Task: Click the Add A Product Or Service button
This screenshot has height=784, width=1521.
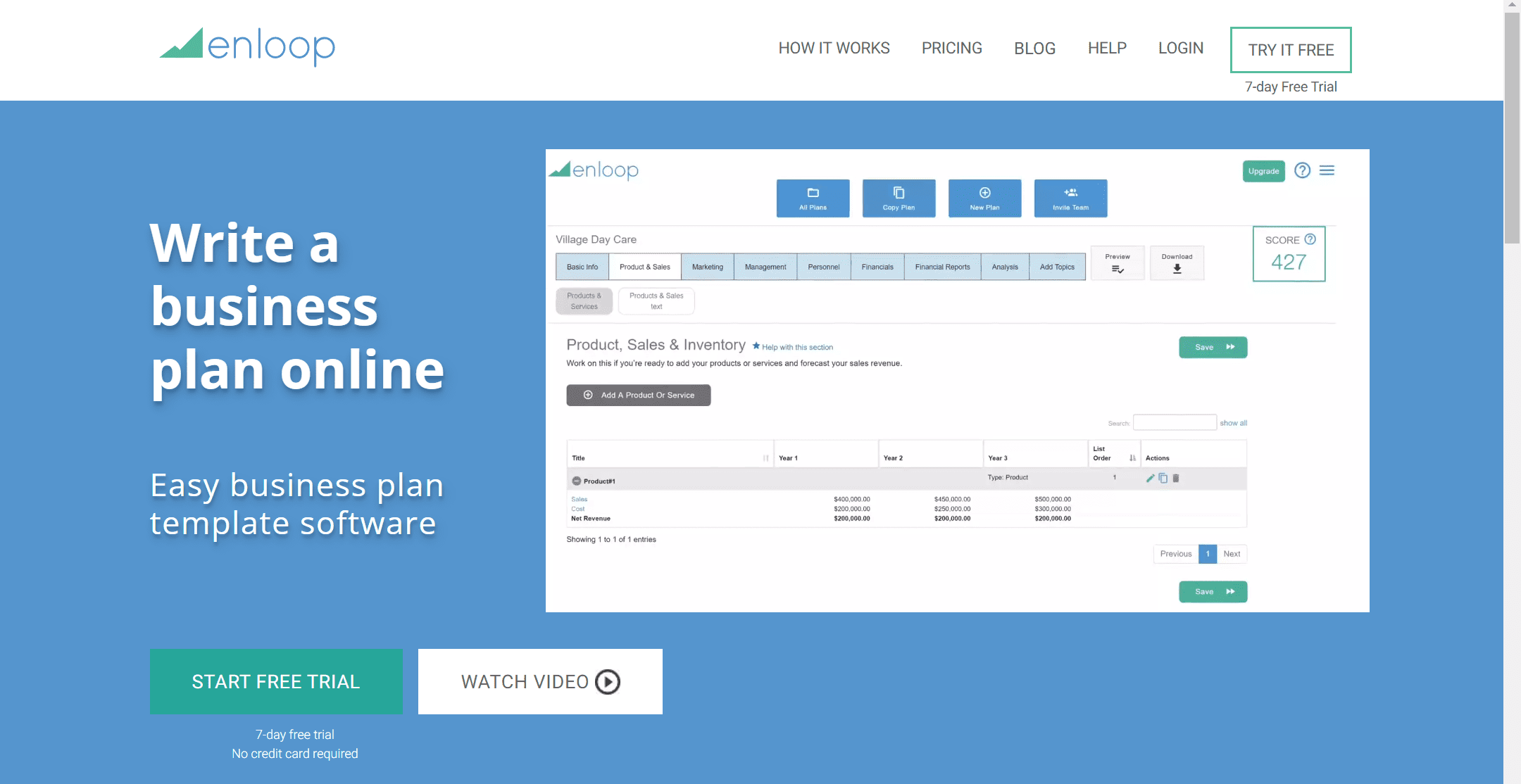Action: point(638,395)
